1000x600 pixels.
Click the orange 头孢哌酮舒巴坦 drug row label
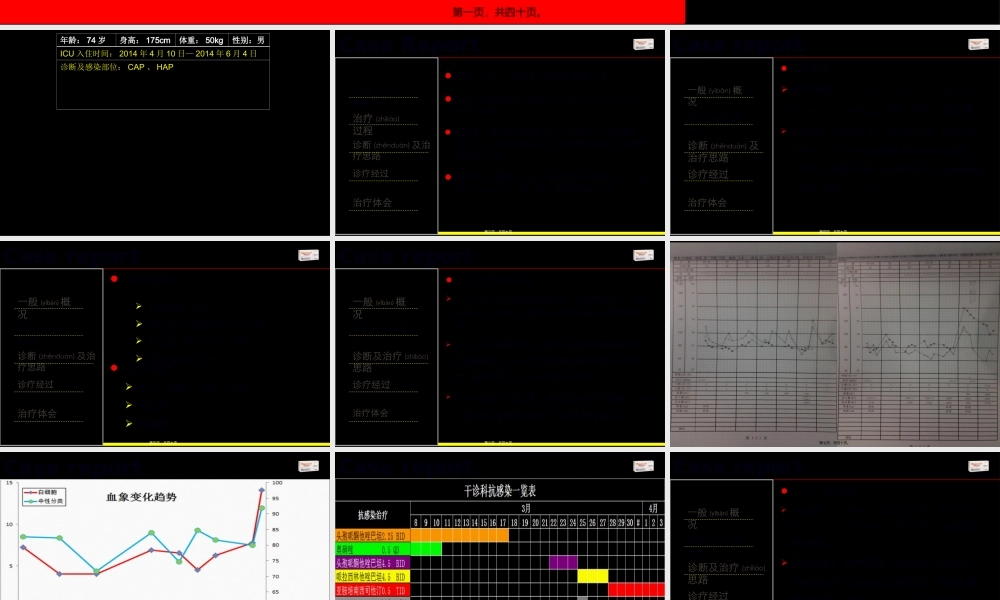(372, 535)
